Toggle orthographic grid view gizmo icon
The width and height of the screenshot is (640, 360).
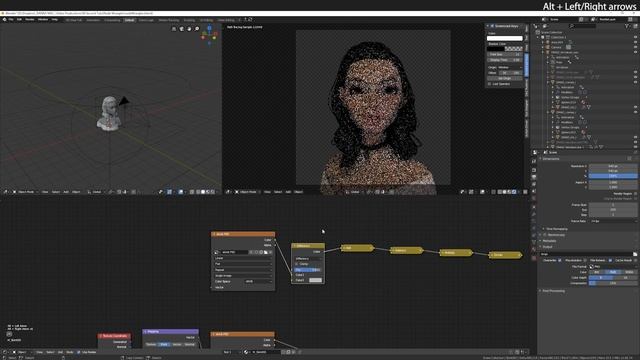pyautogui.click(x=174, y=29)
